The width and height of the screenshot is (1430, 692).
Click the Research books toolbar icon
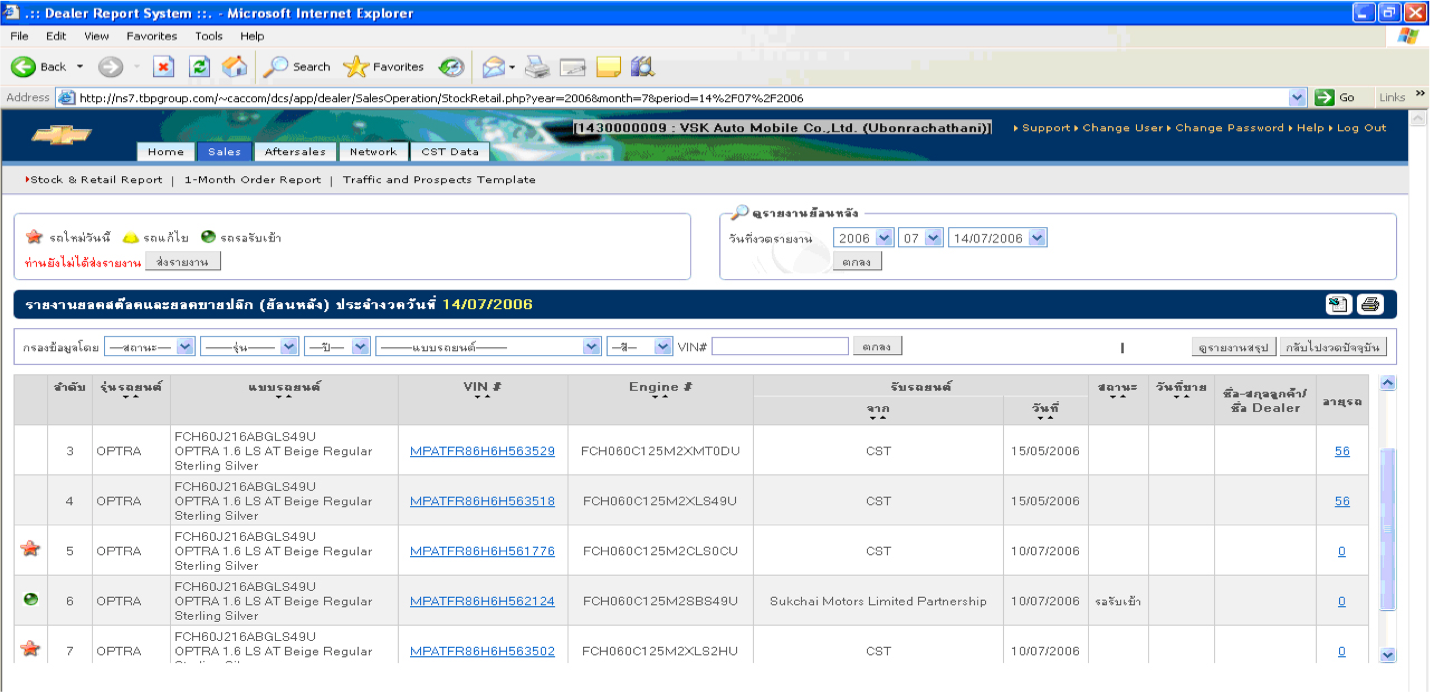click(643, 67)
